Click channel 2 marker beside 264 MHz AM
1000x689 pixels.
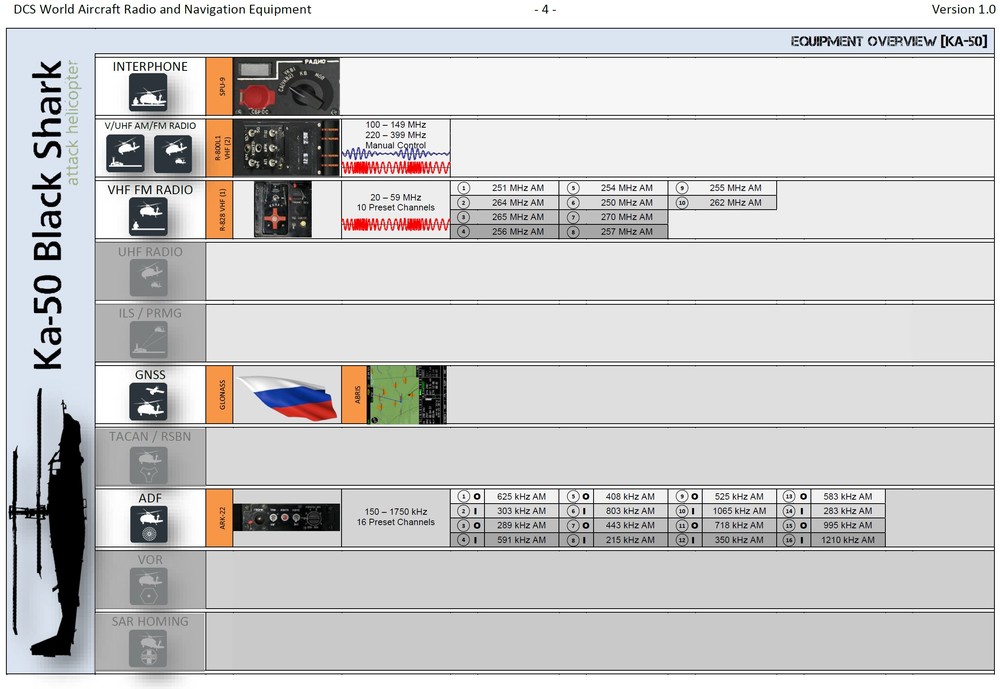coord(464,203)
